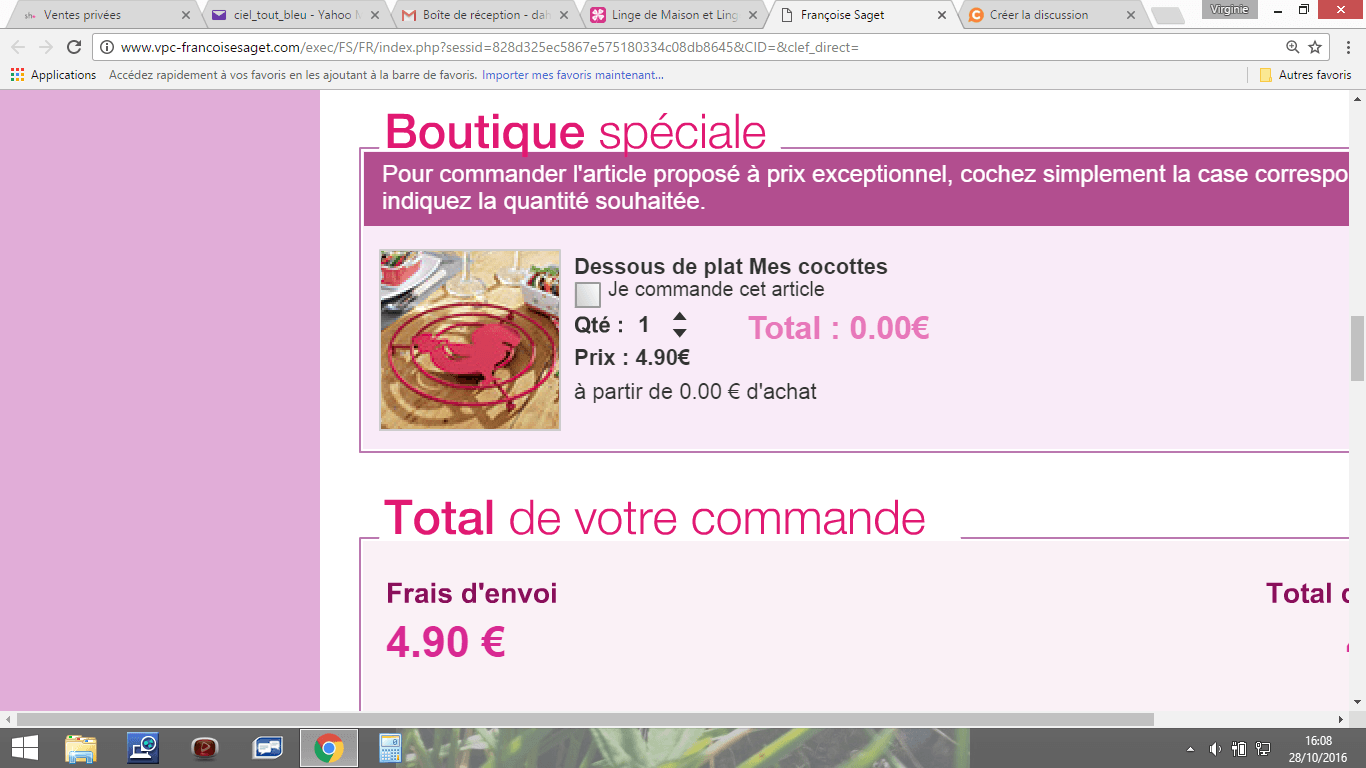Image resolution: width=1366 pixels, height=768 pixels.
Task: Open File Explorer from the taskbar
Action: [x=81, y=748]
